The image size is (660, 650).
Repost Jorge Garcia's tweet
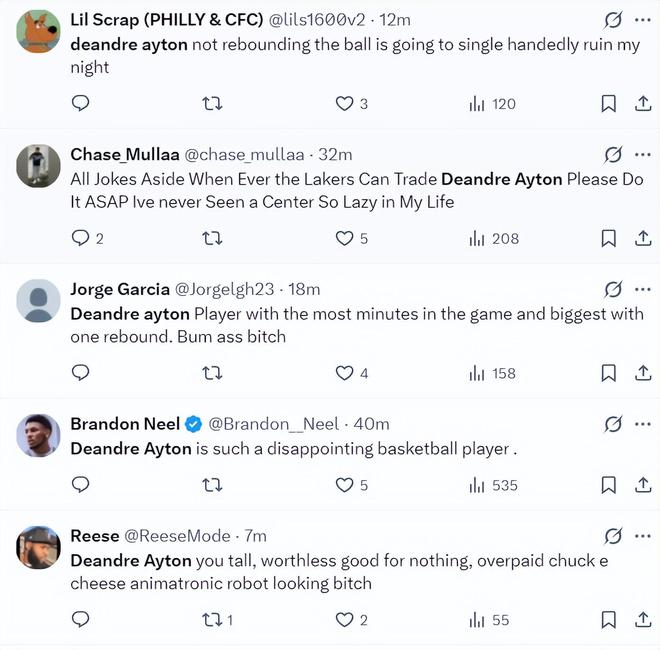click(212, 373)
